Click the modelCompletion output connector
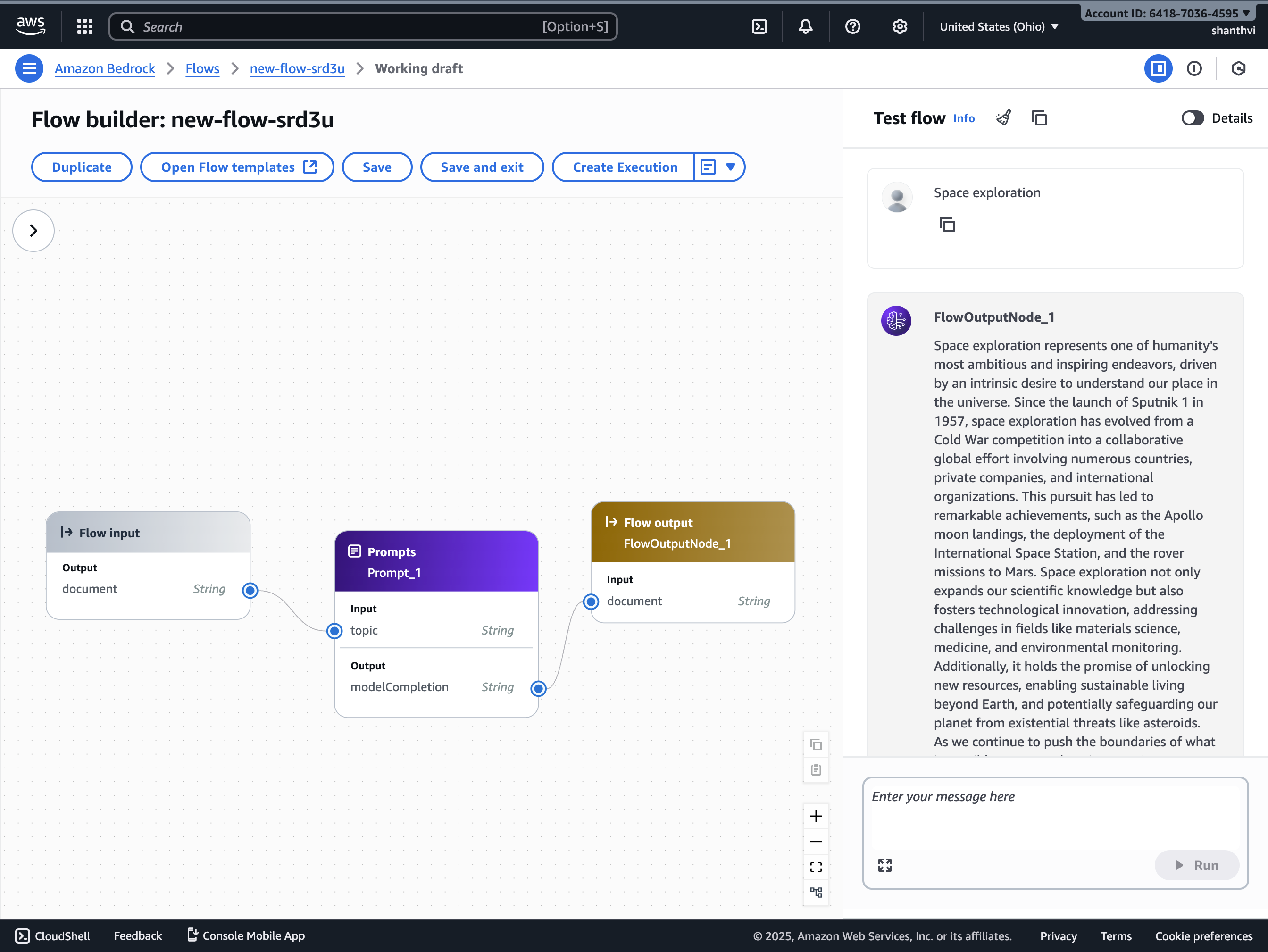 point(538,688)
